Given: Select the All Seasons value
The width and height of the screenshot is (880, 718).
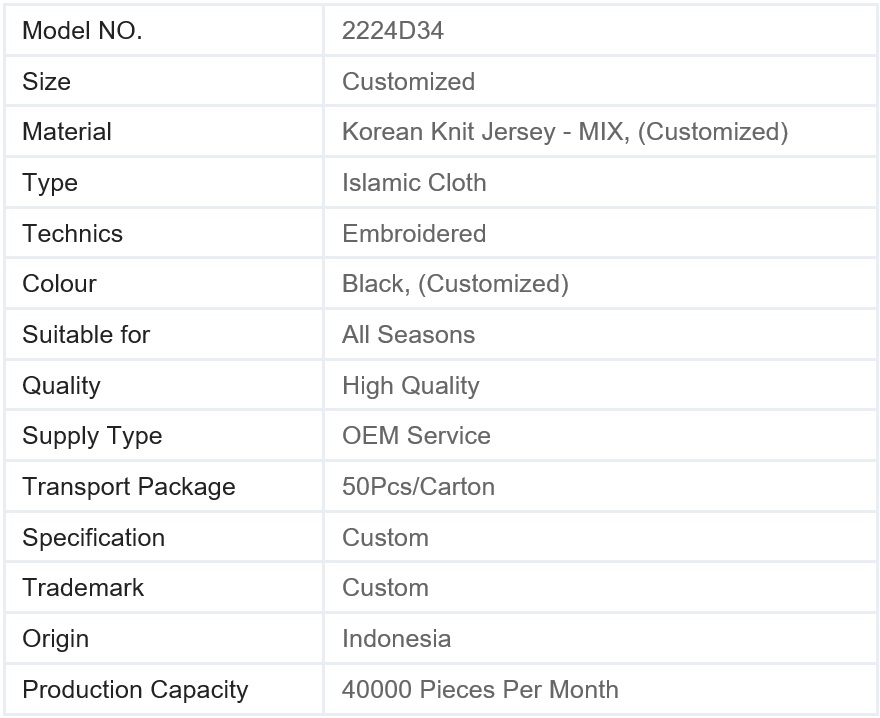Looking at the screenshot, I should point(409,335).
